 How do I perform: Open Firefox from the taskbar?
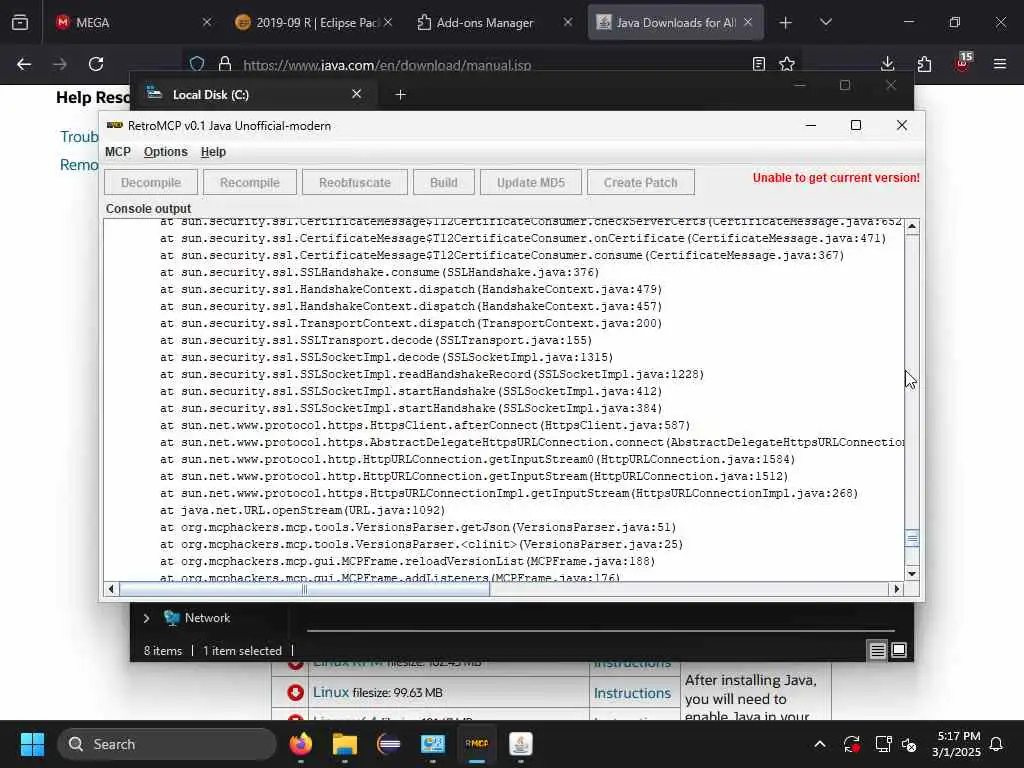[x=301, y=744]
